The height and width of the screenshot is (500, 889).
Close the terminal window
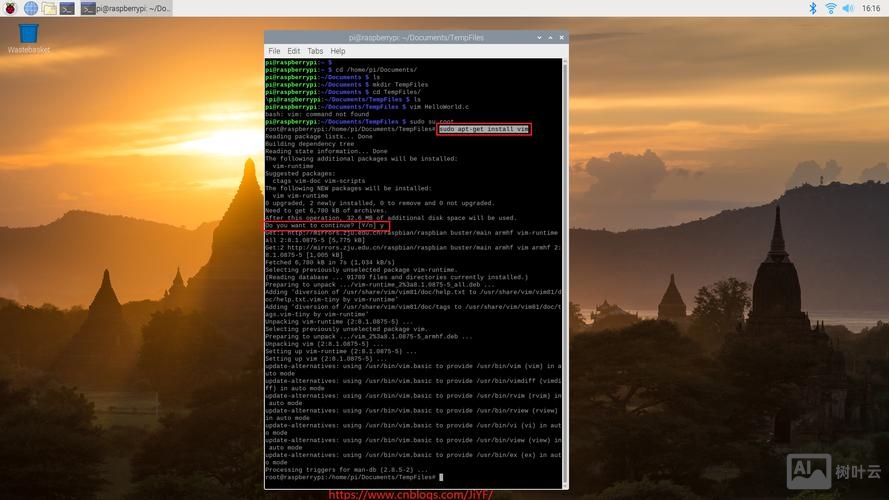(559, 37)
